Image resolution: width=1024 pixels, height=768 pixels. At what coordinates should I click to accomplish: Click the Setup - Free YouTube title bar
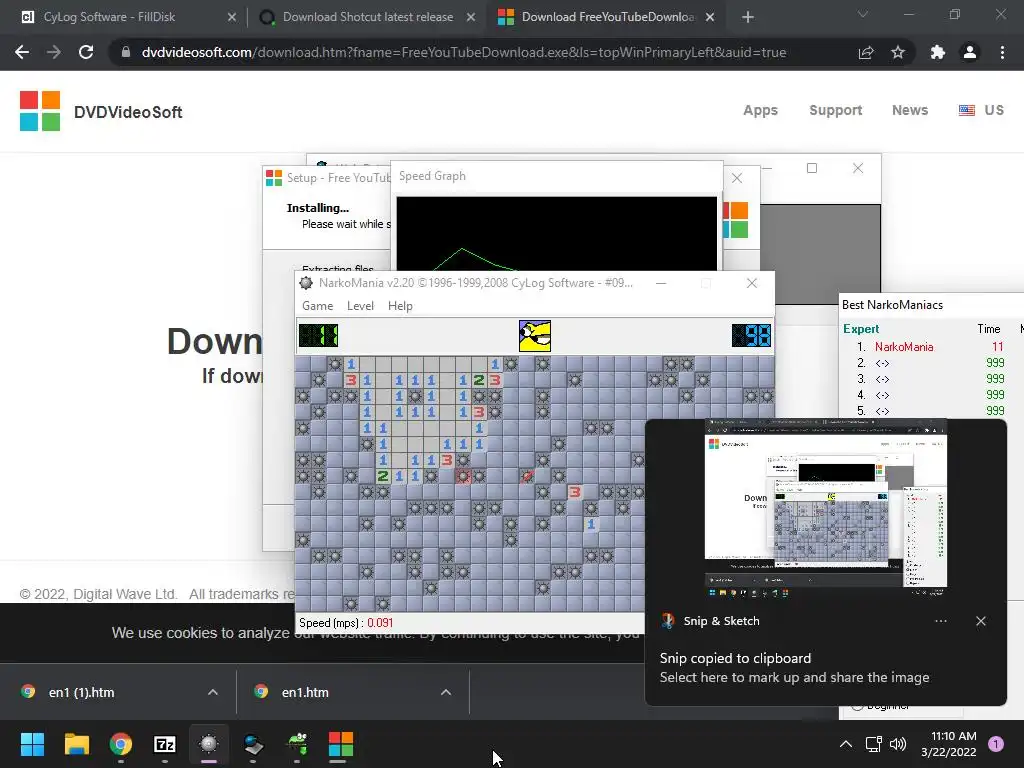pos(327,178)
